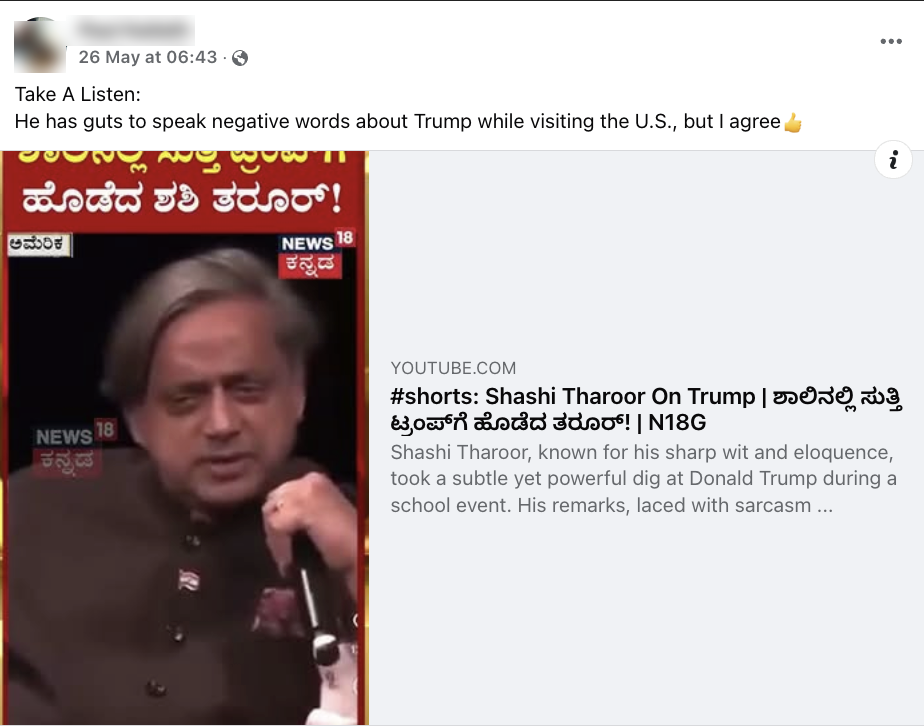The image size is (924, 728).
Task: Click the News18 Kannada logo on thumbnail
Action: tap(316, 253)
